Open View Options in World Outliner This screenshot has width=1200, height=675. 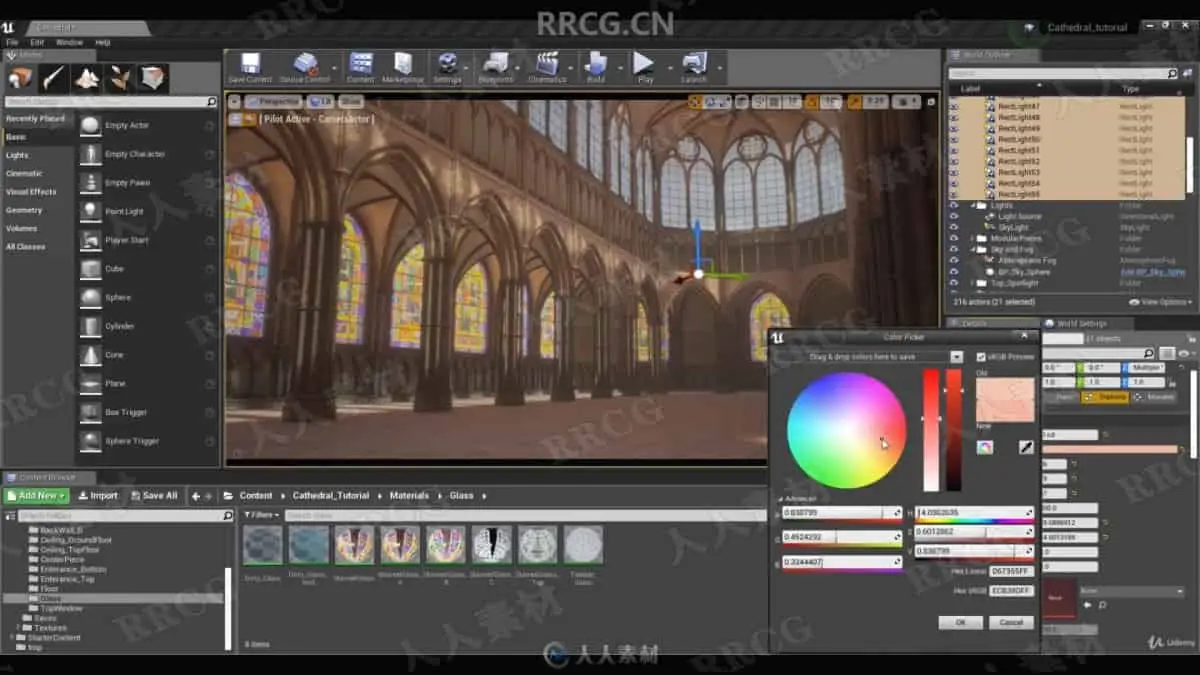click(1160, 302)
